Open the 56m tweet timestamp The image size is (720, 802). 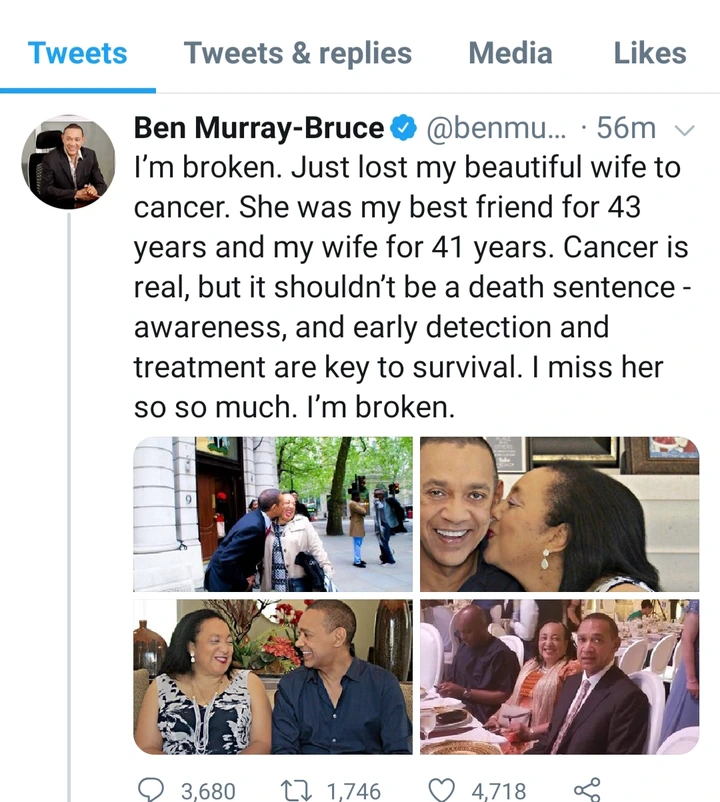click(625, 129)
